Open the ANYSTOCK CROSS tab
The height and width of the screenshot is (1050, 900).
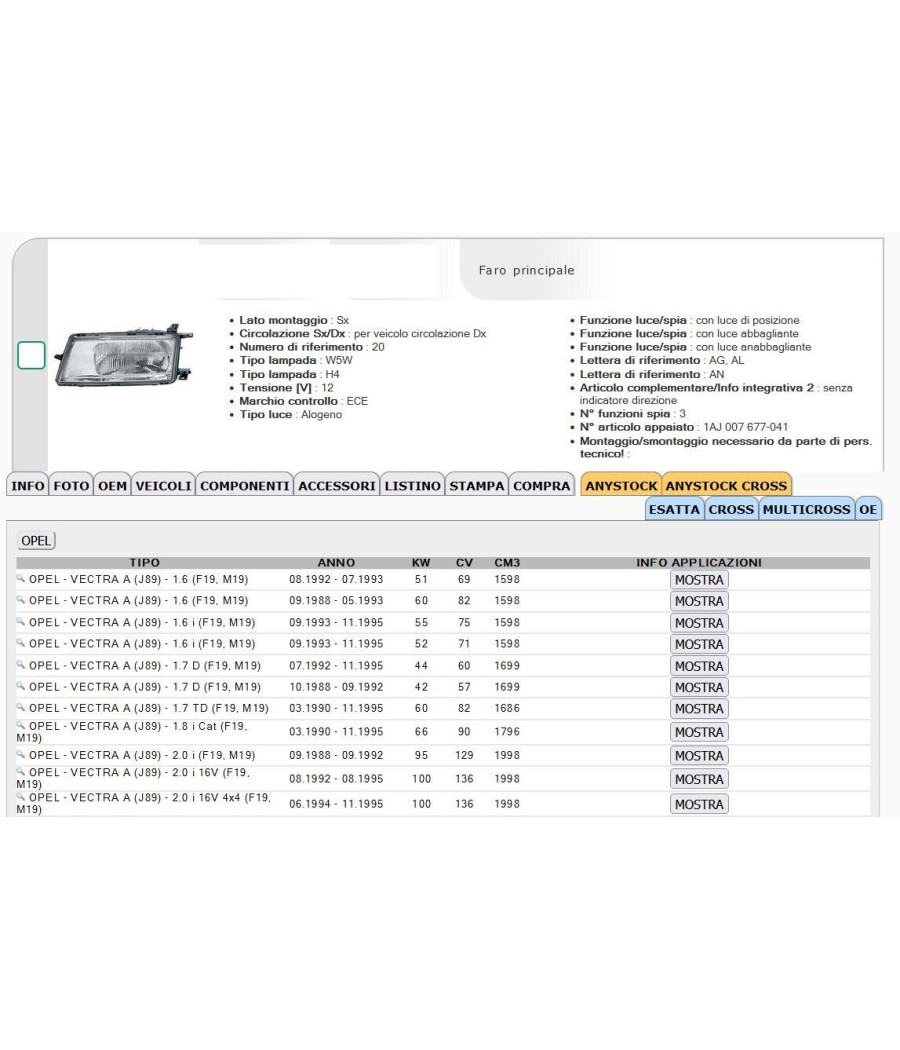pyautogui.click(x=726, y=485)
